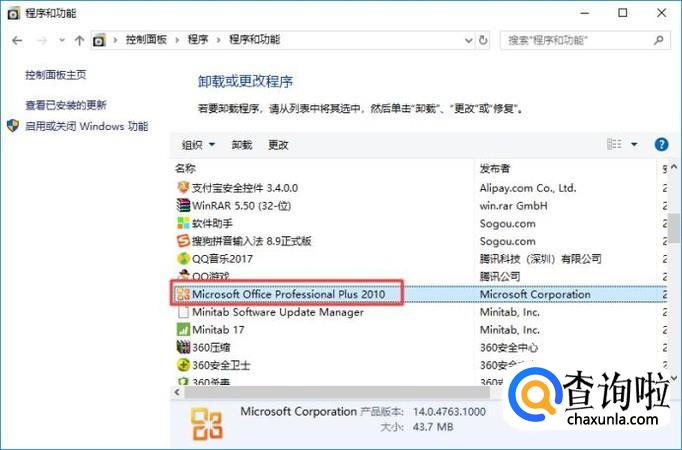682x450 pixels.
Task: Expand the 组织 dropdown menu
Action: tap(198, 145)
